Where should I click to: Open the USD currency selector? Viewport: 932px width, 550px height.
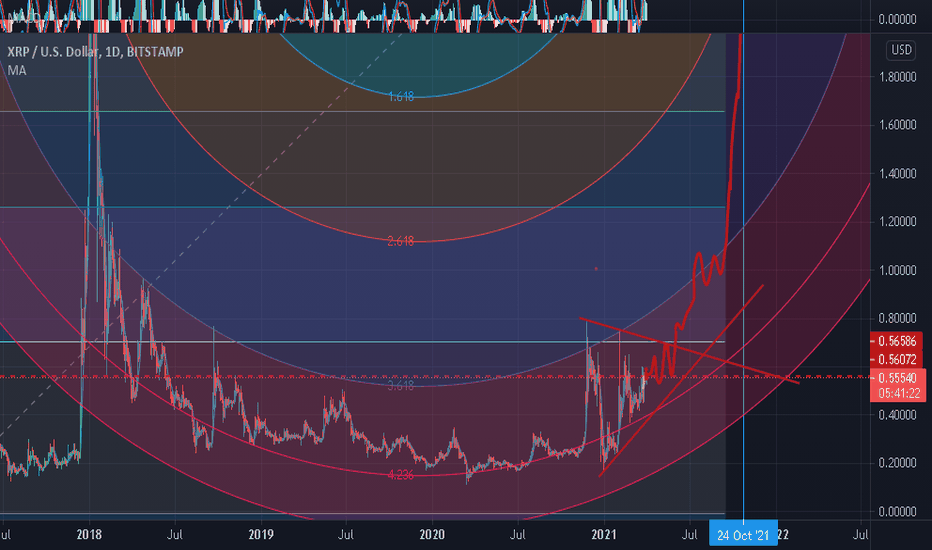coord(901,50)
